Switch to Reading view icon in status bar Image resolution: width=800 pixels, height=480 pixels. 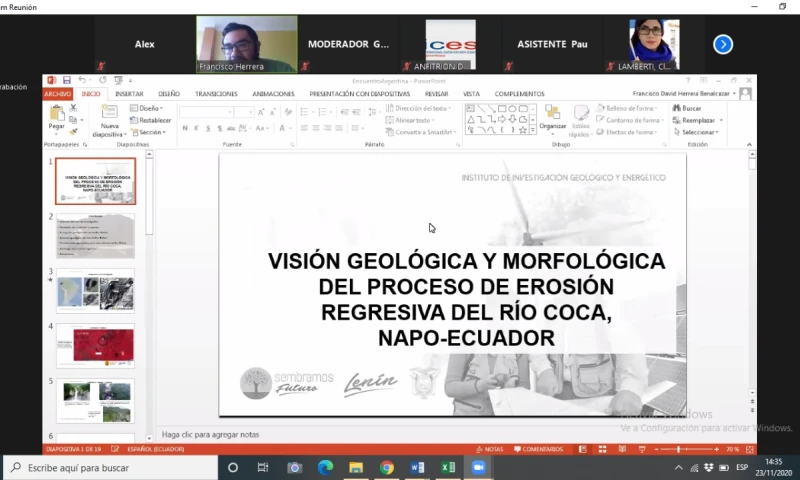(x=622, y=449)
